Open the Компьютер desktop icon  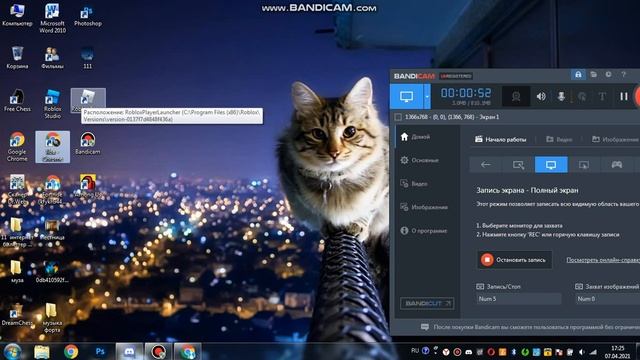tap(17, 15)
